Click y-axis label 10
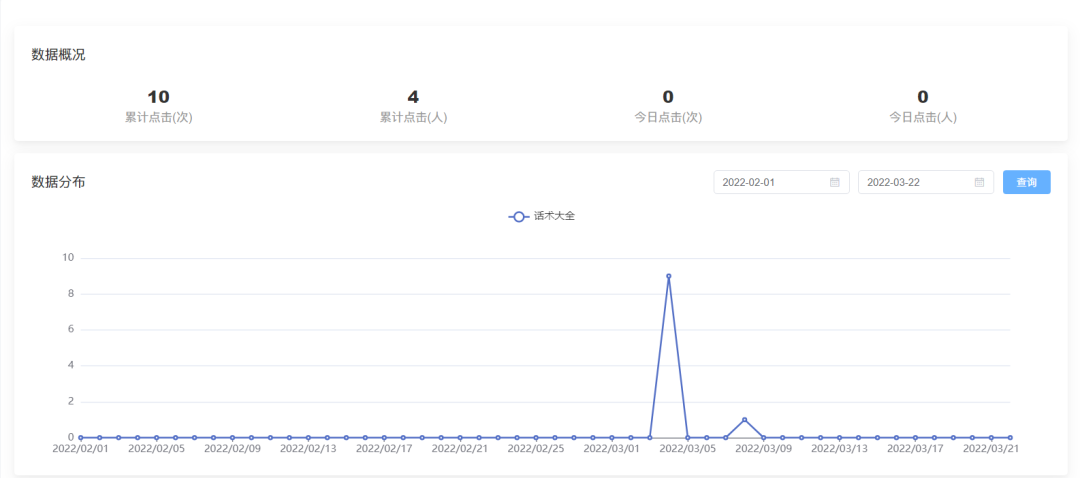 click(x=68, y=258)
